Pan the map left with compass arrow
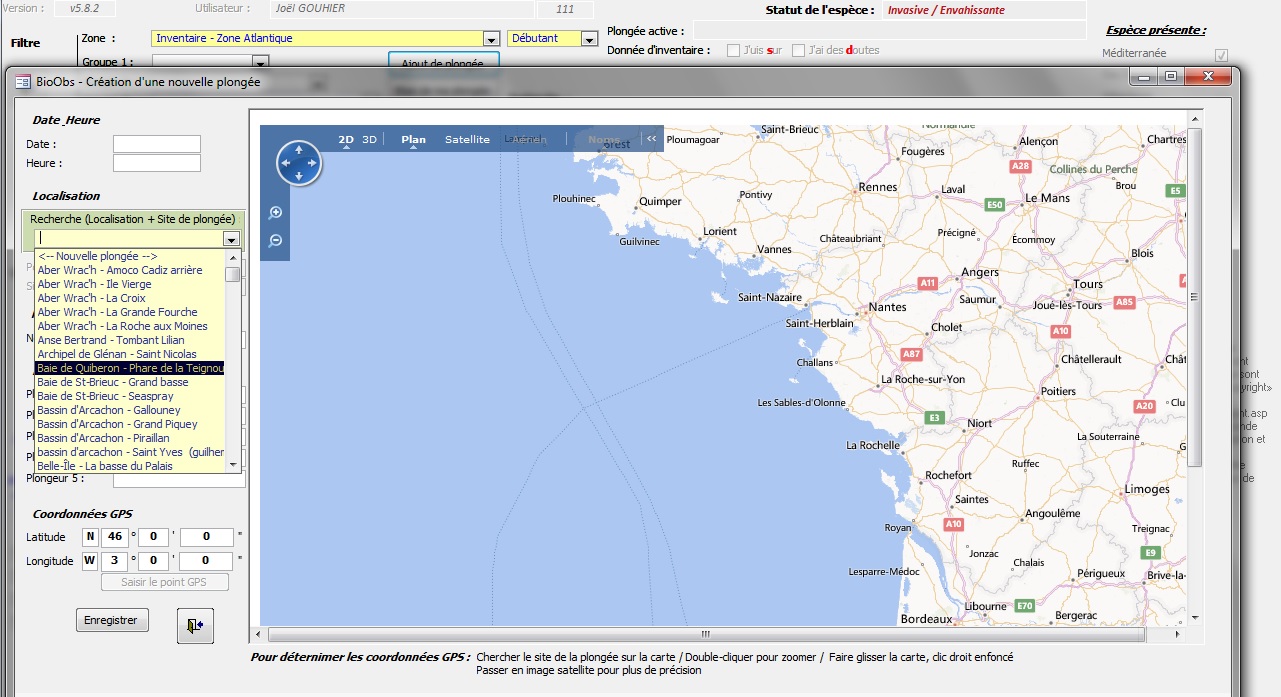The width and height of the screenshot is (1281, 697). pyautogui.click(x=284, y=162)
